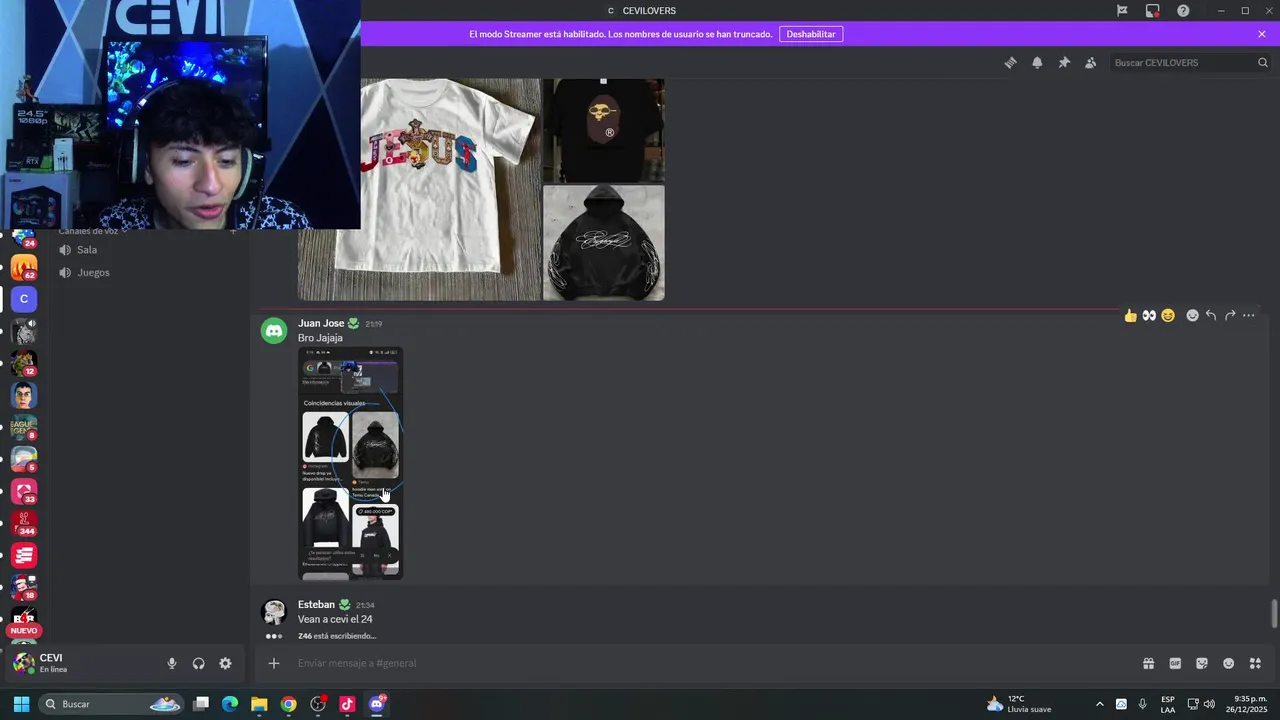
Task: Open the League of Legends server icon
Action: click(24, 427)
